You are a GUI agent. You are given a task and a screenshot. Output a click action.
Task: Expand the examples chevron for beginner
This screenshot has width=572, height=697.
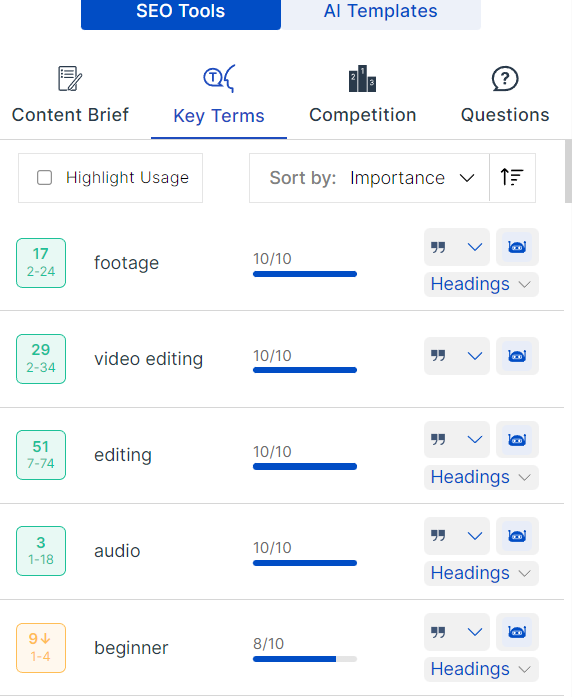pyautogui.click(x=475, y=632)
